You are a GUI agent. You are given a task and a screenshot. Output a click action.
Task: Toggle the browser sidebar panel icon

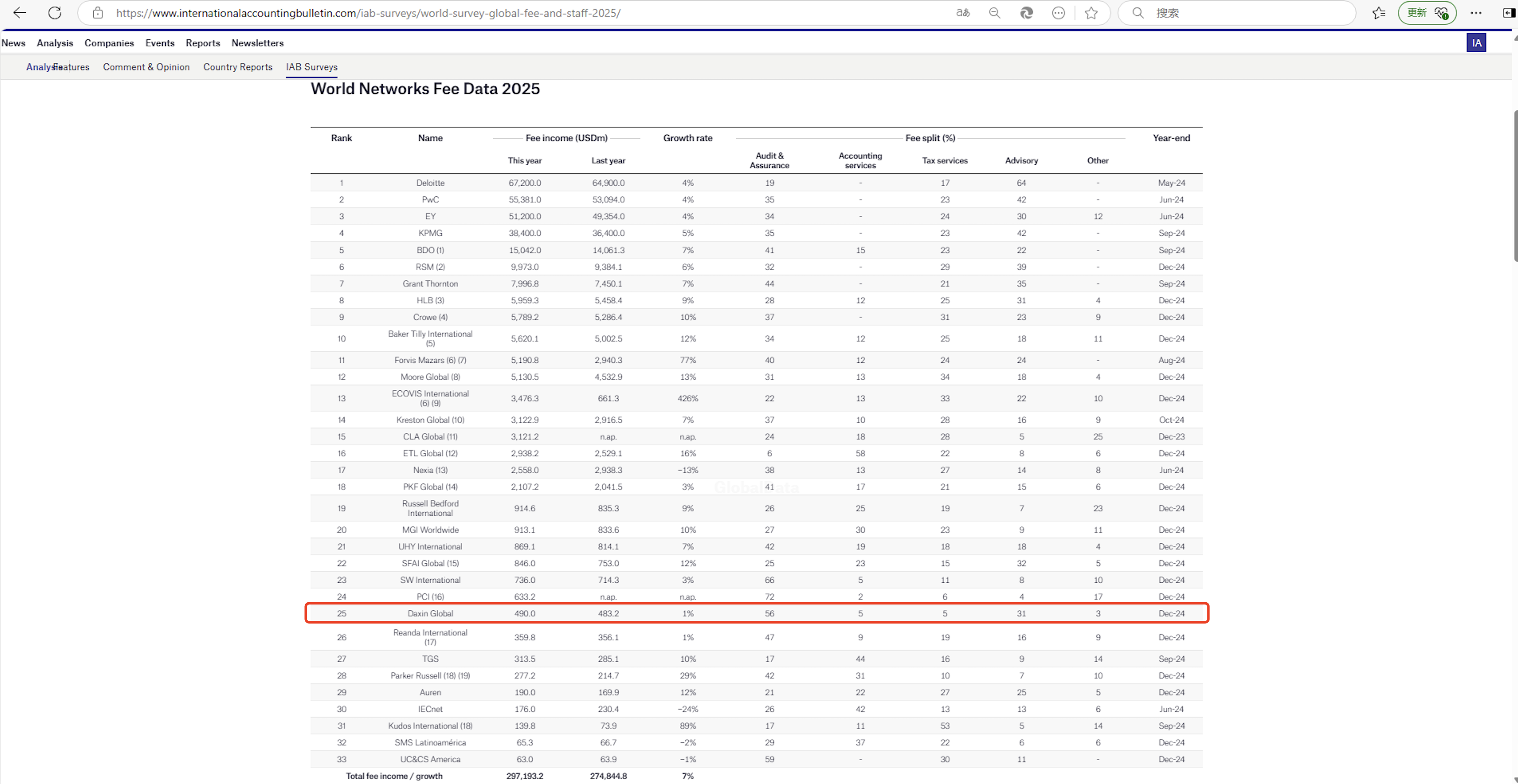[1509, 12]
